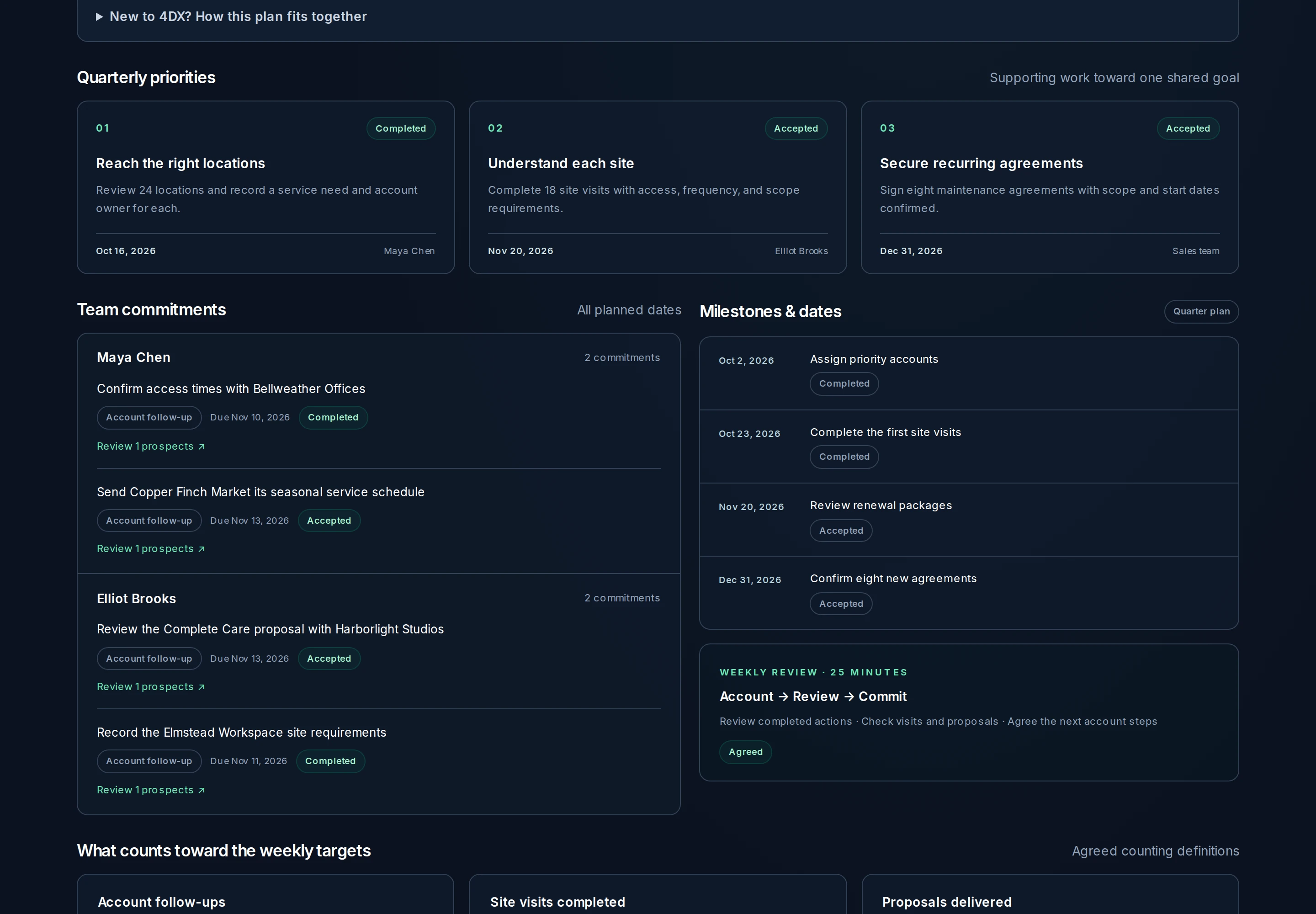Click the 'Review renewal packages' milestone title
The width and height of the screenshot is (1316, 914).
tap(881, 506)
